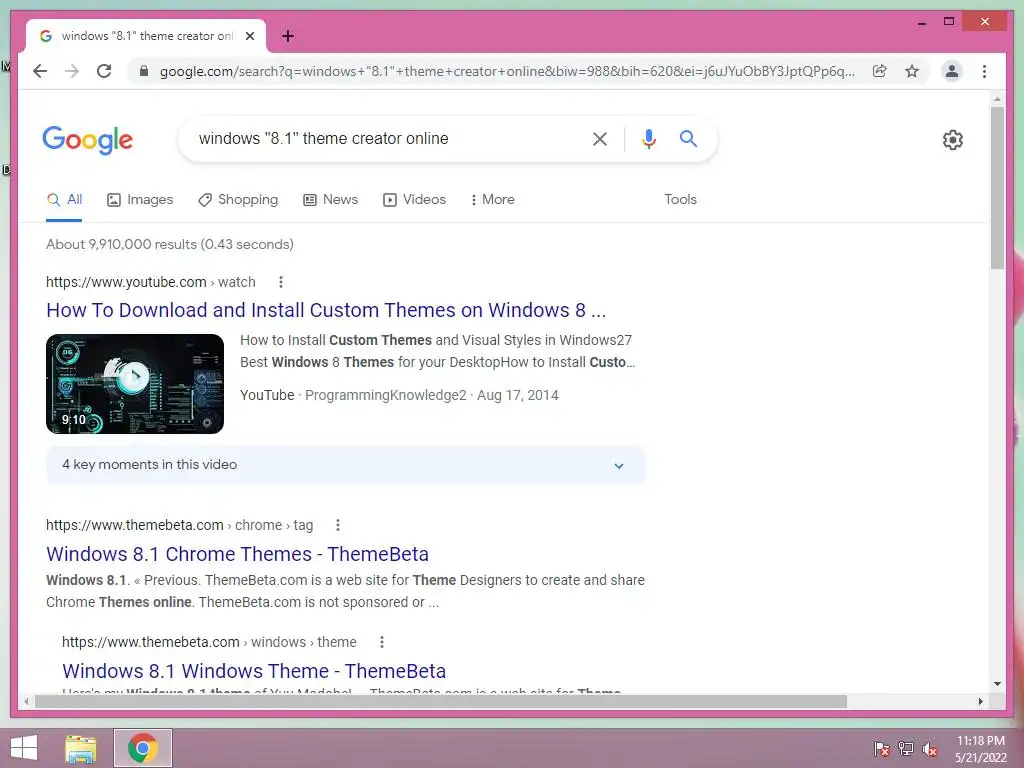Open Action Center flag in the tray
The height and width of the screenshot is (768, 1024).
point(881,748)
